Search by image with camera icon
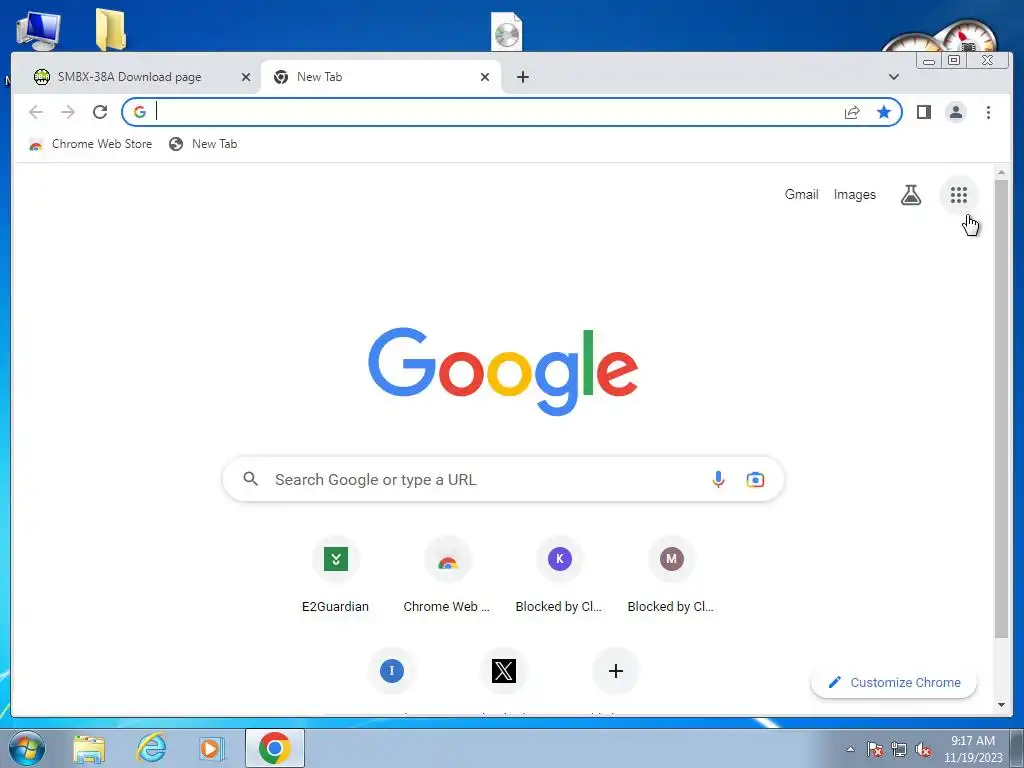Image resolution: width=1024 pixels, height=768 pixels. click(x=755, y=479)
